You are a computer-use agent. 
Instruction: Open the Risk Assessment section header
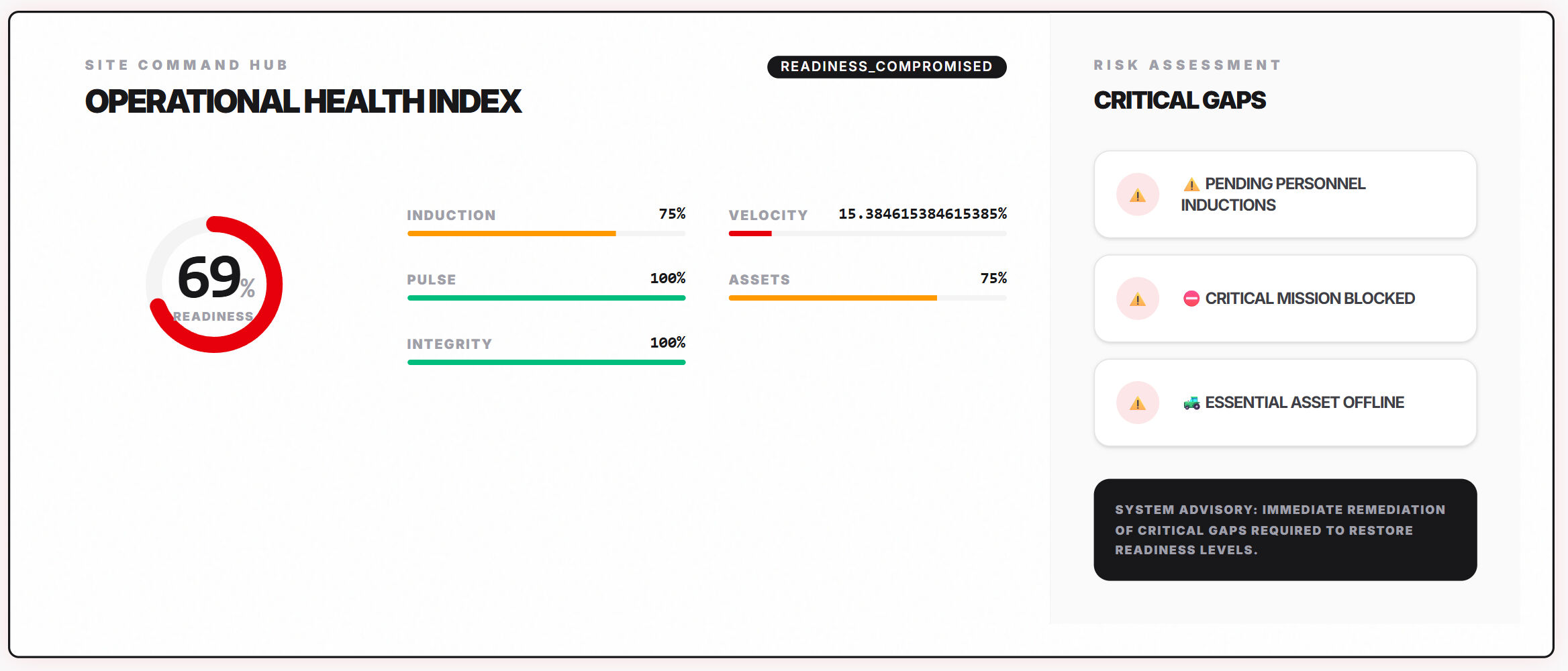(1187, 64)
